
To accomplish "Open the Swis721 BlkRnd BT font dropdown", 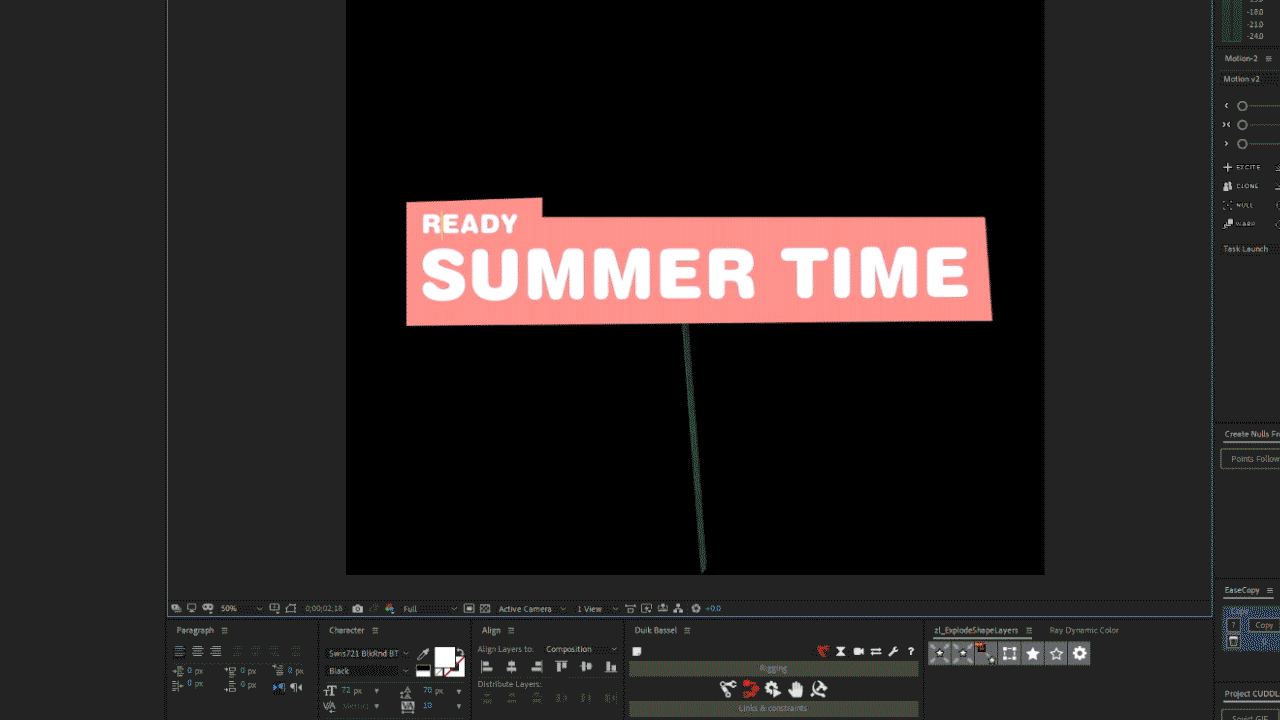I will tap(368, 653).
